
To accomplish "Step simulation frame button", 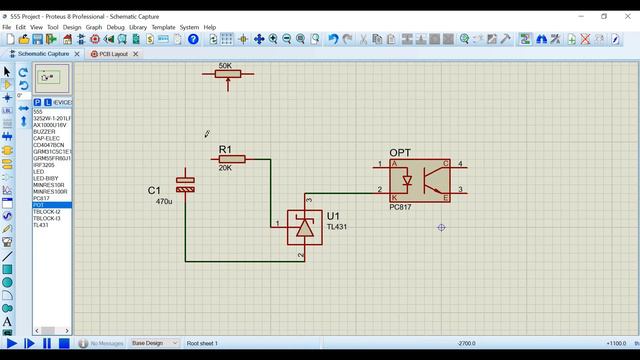I will pos(29,343).
